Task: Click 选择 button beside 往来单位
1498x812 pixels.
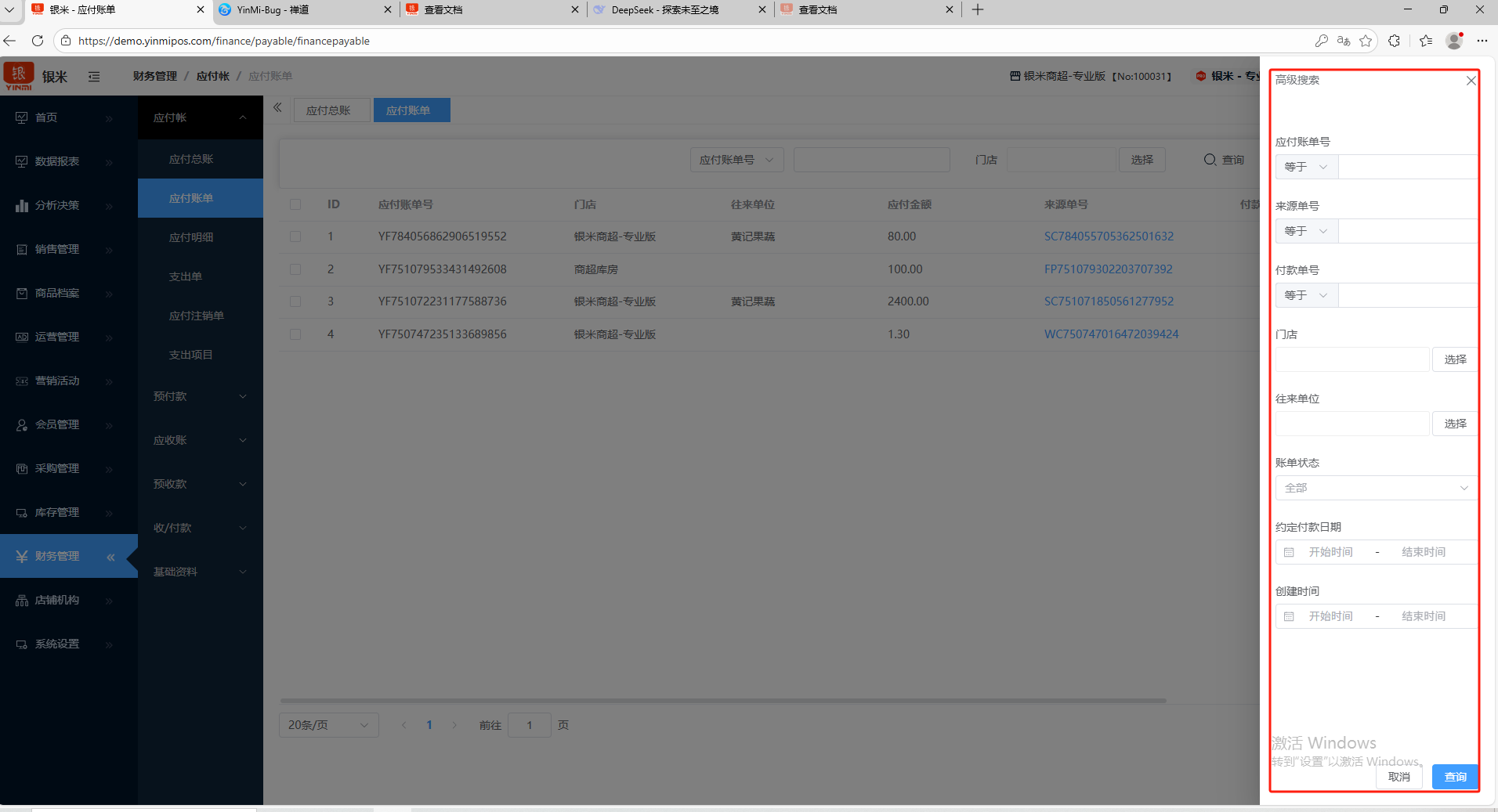Action: pos(1455,424)
